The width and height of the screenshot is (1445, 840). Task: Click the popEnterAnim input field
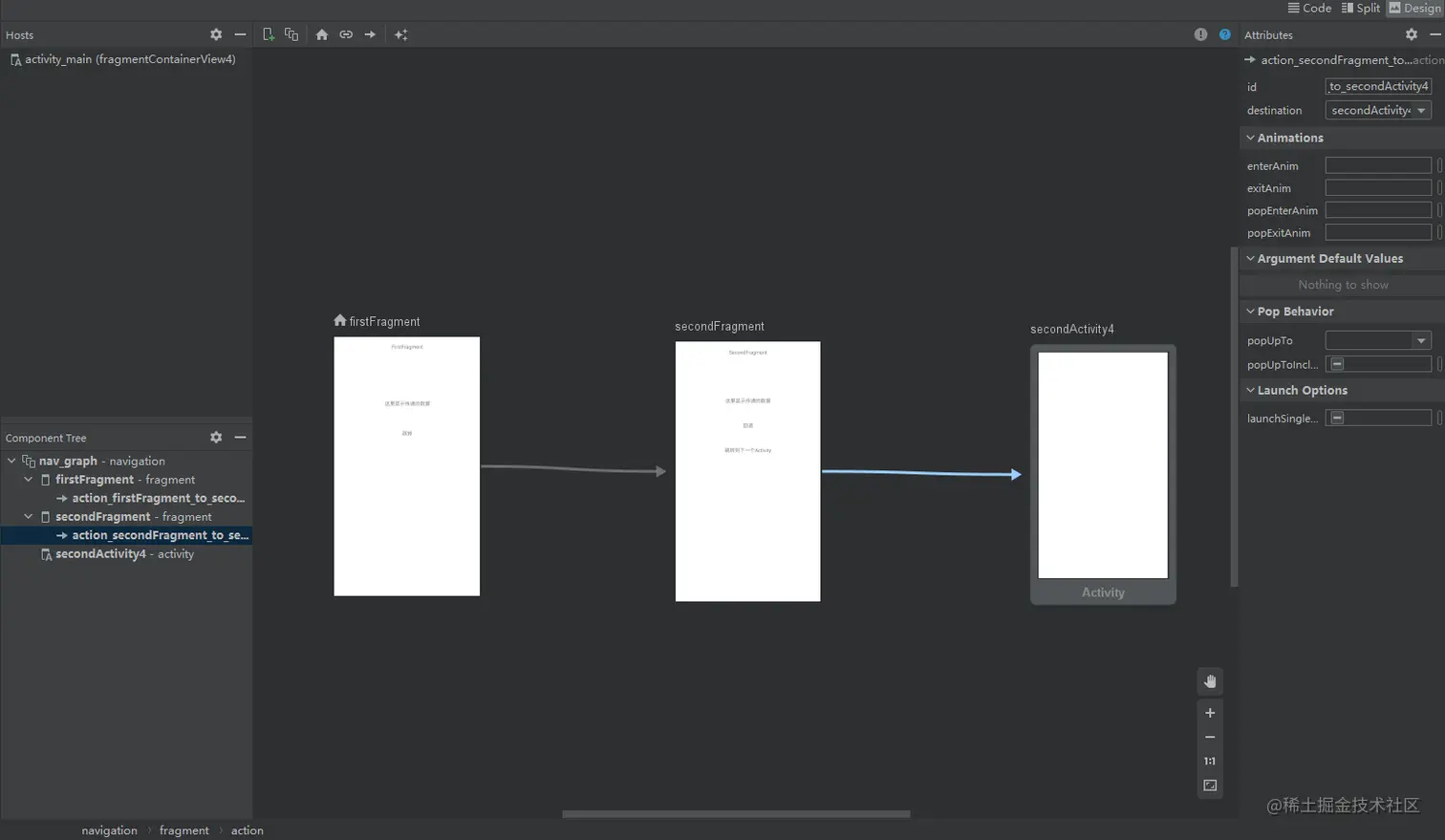coord(1378,210)
